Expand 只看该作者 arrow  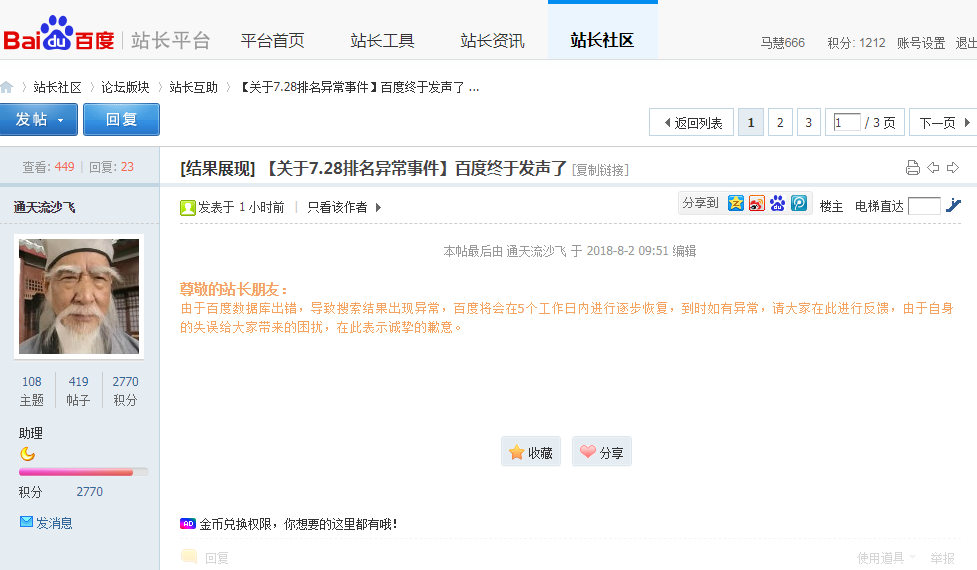(378, 207)
